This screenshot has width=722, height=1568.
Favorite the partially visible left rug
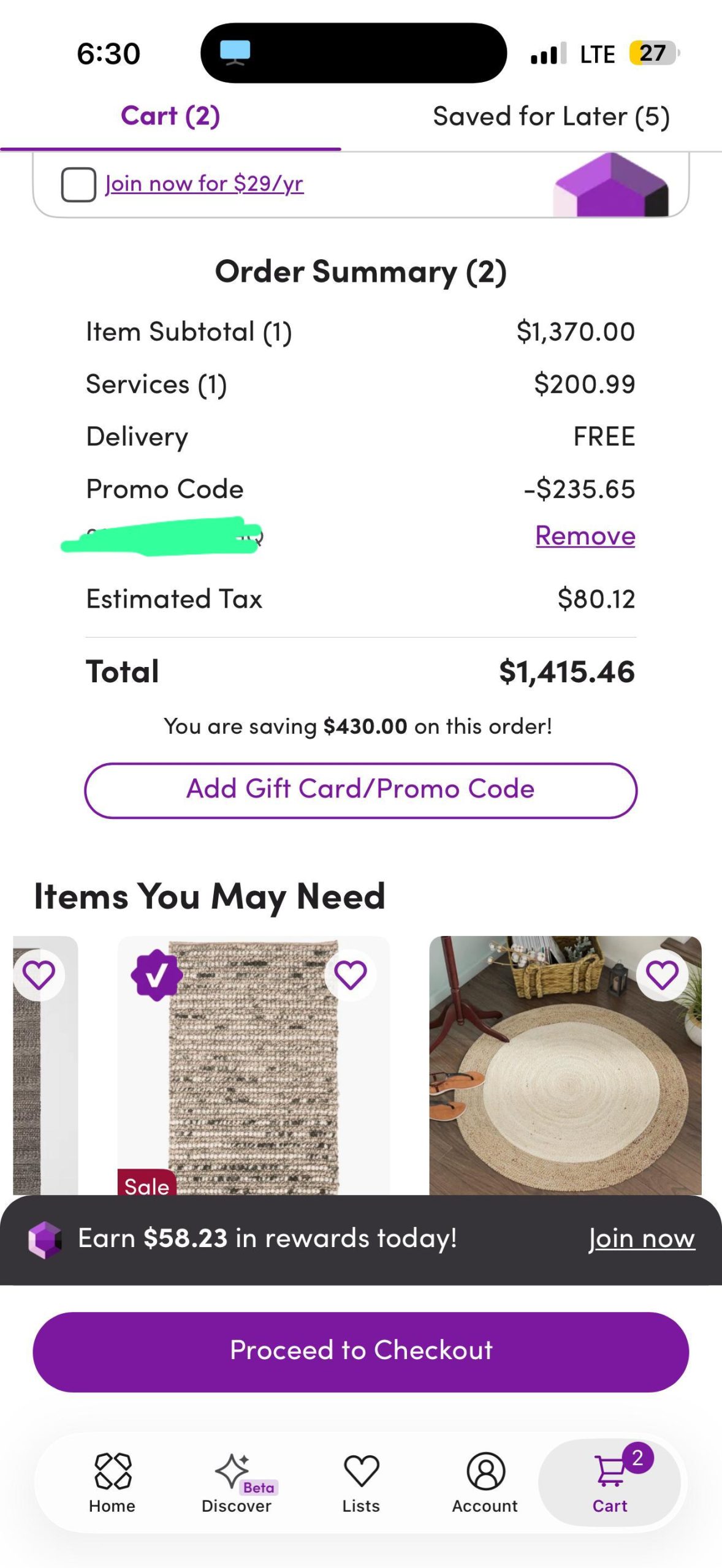pos(39,975)
